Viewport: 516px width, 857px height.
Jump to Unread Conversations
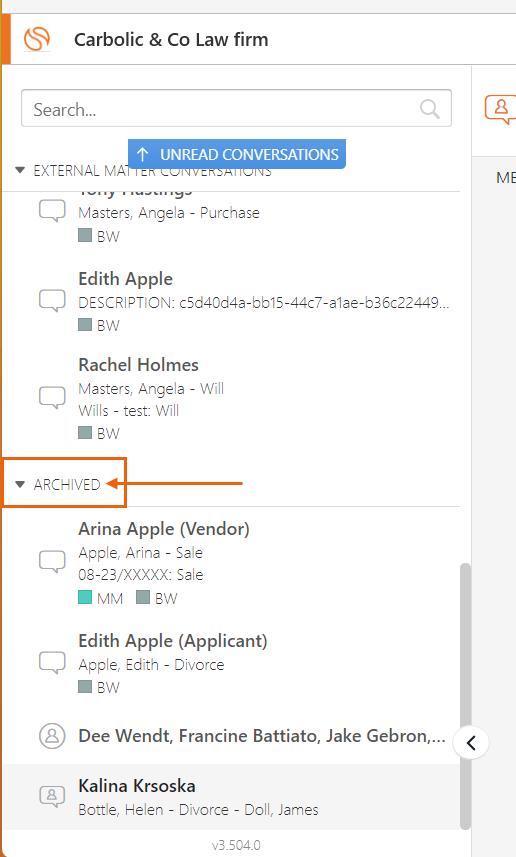click(237, 154)
